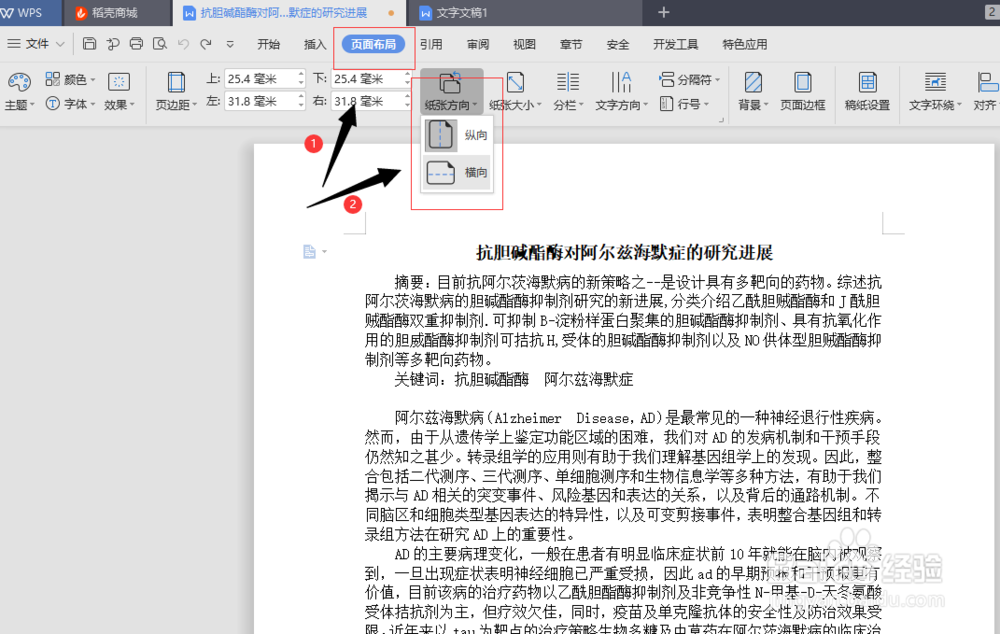Select the 页面边框 (page border) icon

point(804,88)
